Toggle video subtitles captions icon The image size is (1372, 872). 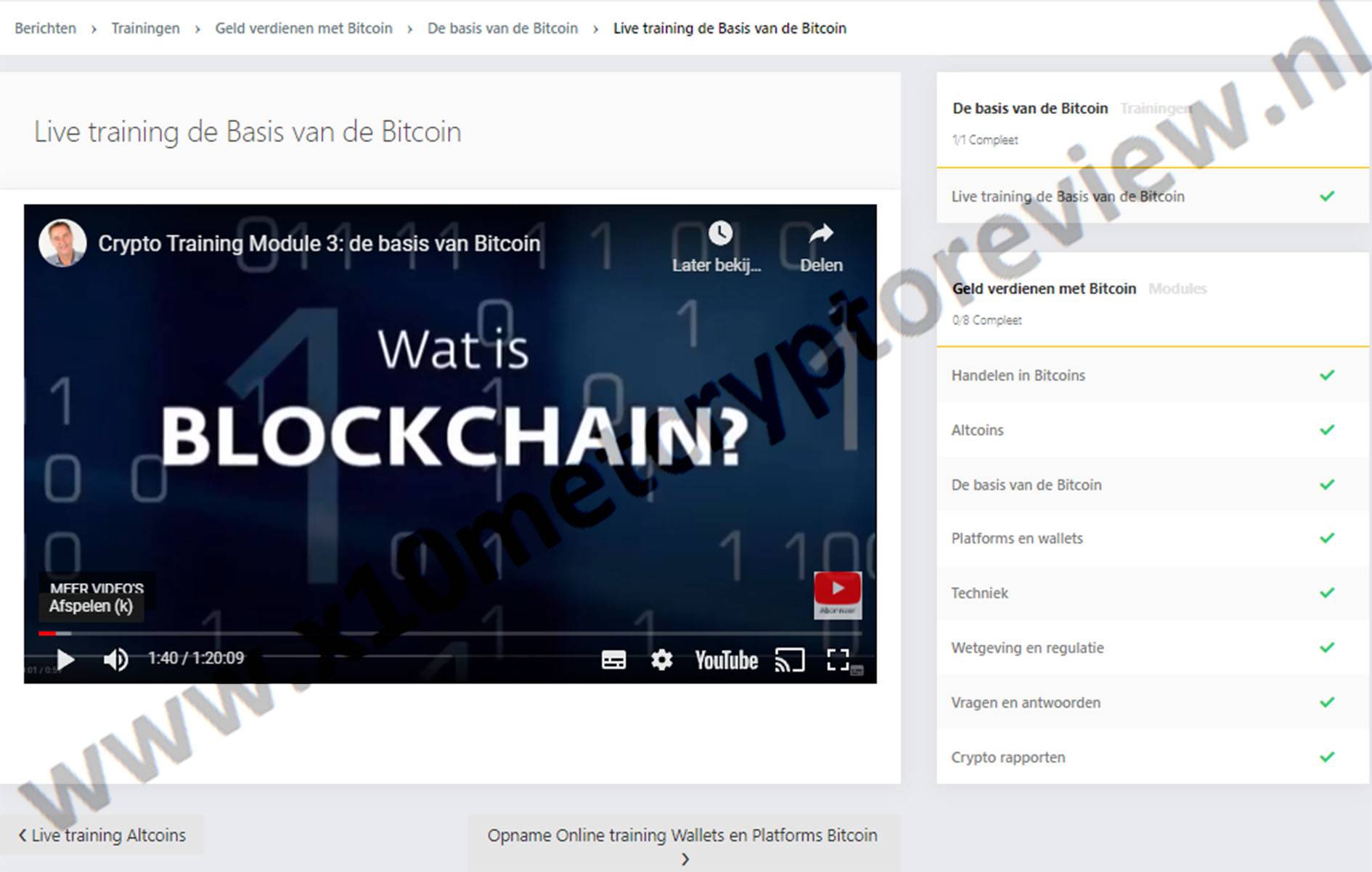pyautogui.click(x=613, y=659)
